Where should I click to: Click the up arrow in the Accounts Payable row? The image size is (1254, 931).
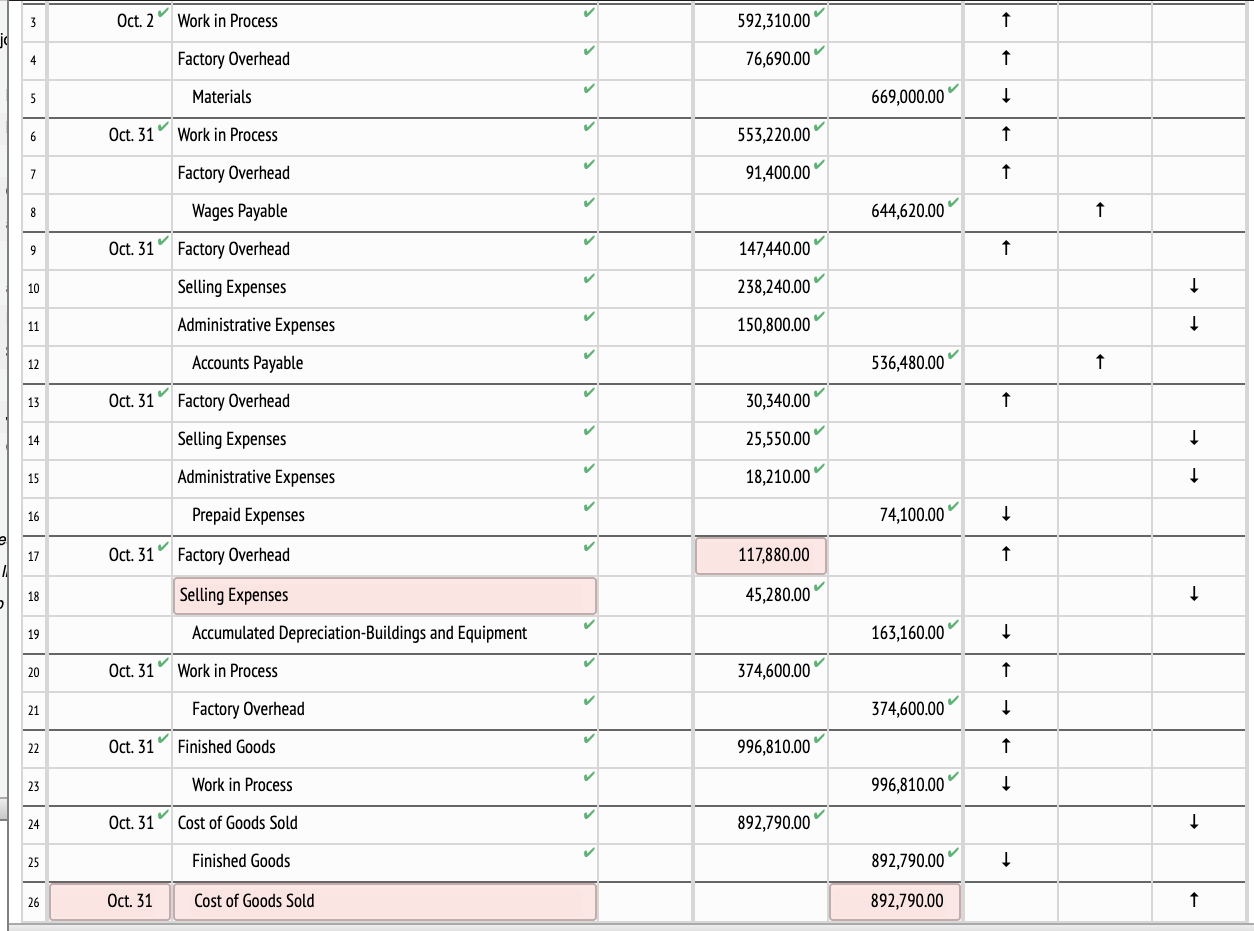click(1101, 363)
